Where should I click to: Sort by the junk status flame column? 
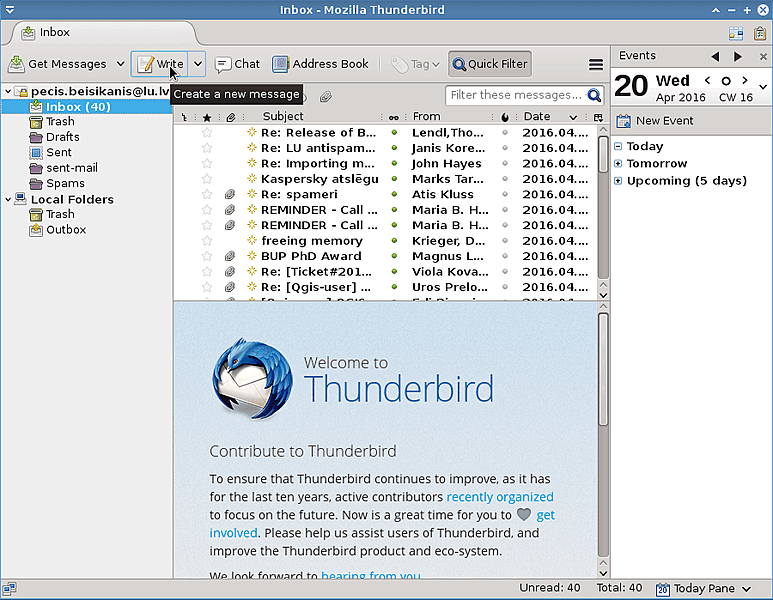505,117
